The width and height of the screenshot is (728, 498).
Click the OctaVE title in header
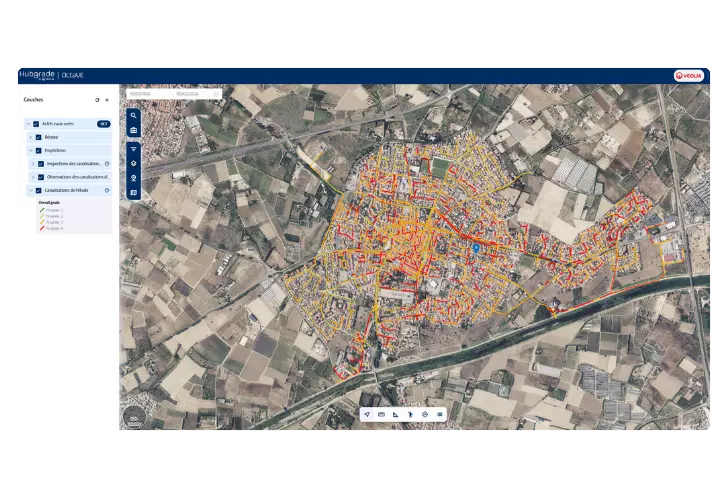point(73,75)
